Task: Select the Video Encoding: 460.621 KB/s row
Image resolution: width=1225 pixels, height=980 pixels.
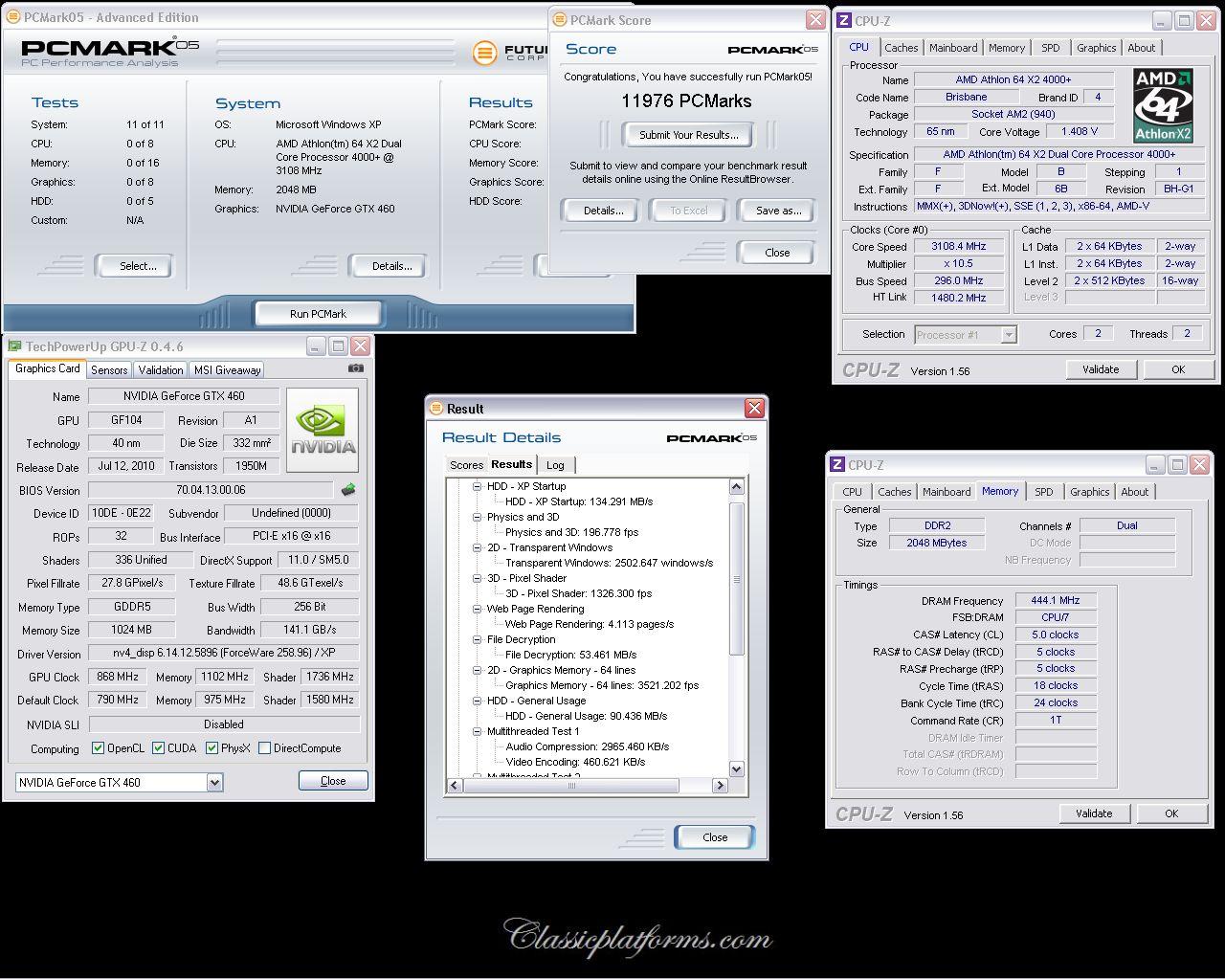Action: tap(575, 762)
